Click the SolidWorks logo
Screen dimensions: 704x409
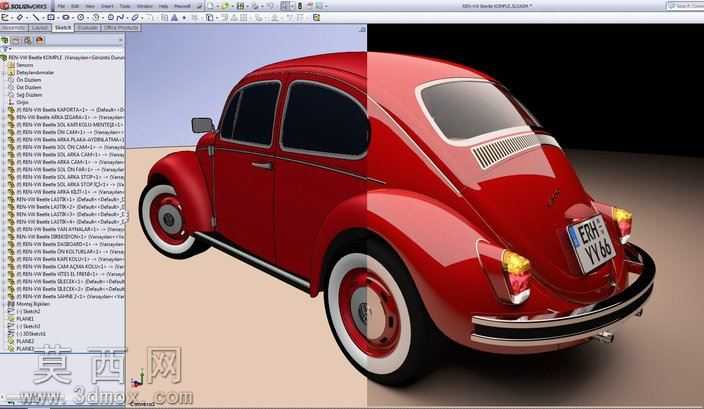click(24, 6)
